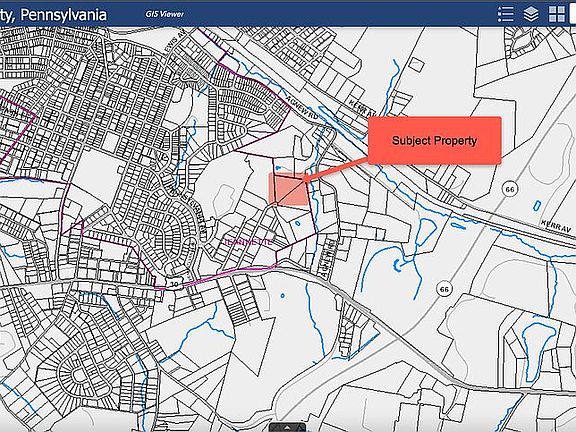Viewport: 576px width, 432px height.
Task: Click the lower Route 66 shield
Action: coord(444,289)
